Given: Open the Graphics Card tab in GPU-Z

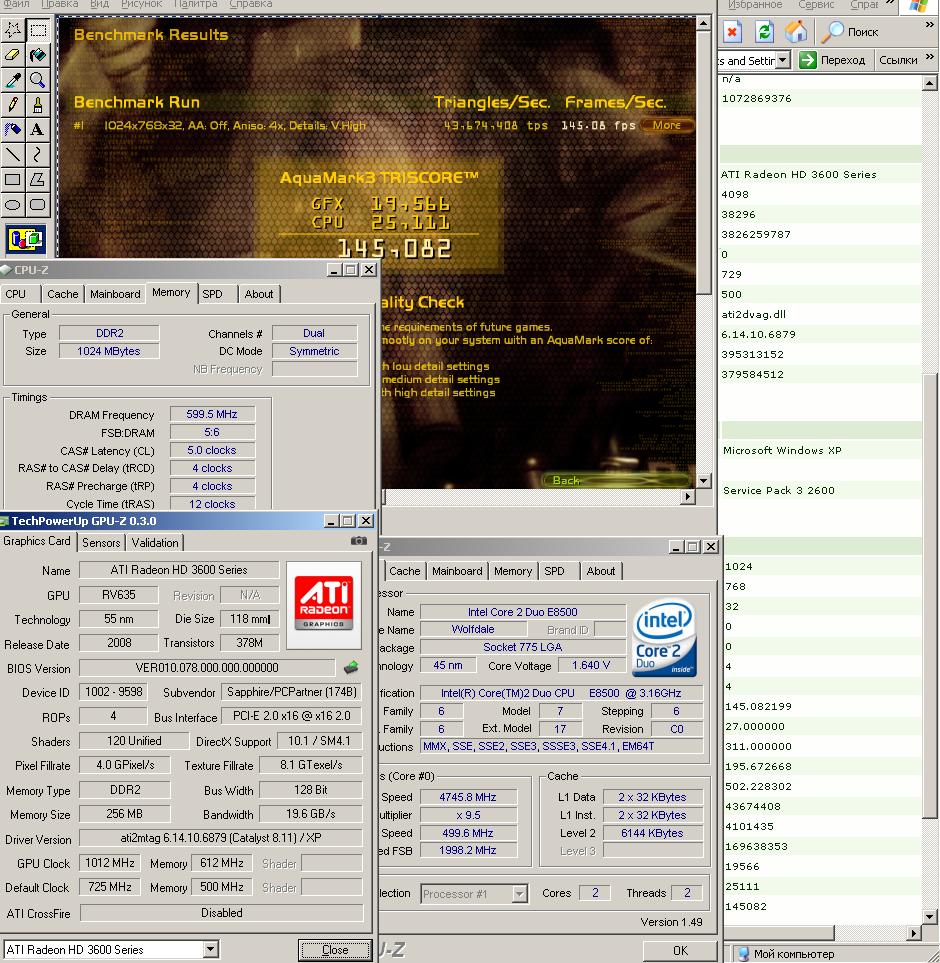Looking at the screenshot, I should pyautogui.click(x=37, y=541).
